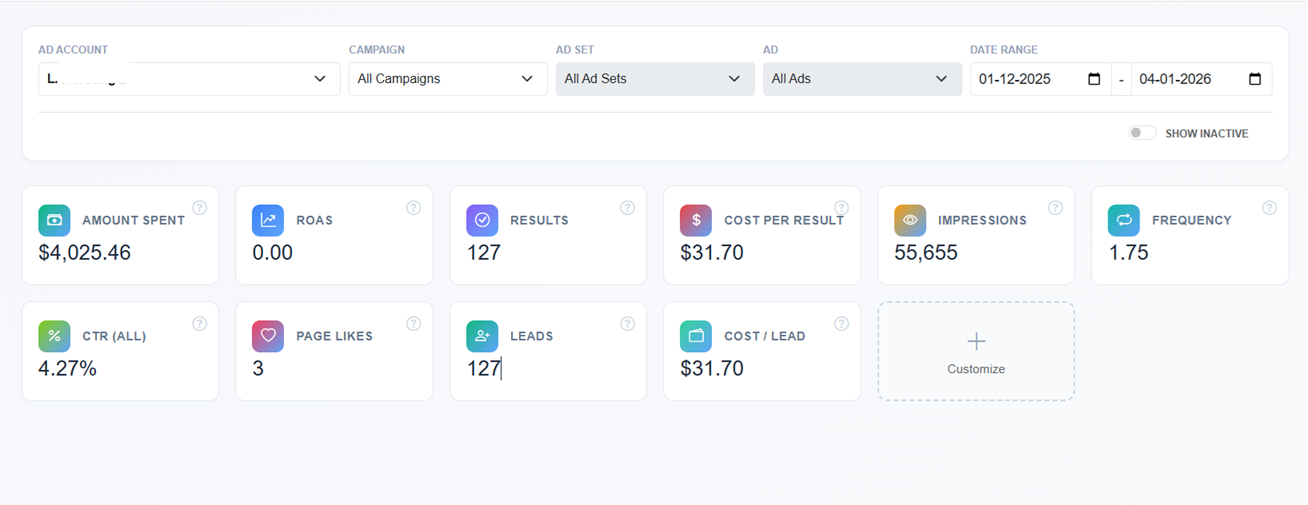This screenshot has height=505, width=1308.
Task: Open the start date calendar picker
Action: coord(1094,79)
